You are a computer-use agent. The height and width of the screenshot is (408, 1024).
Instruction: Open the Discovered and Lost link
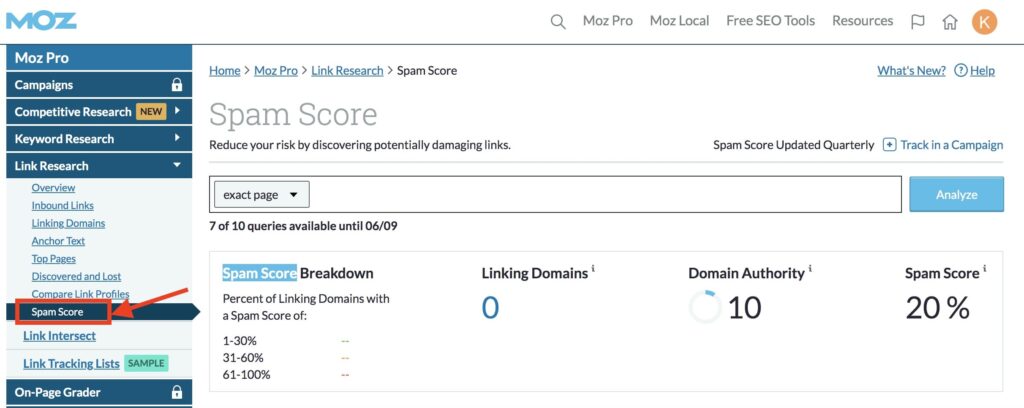(x=76, y=276)
